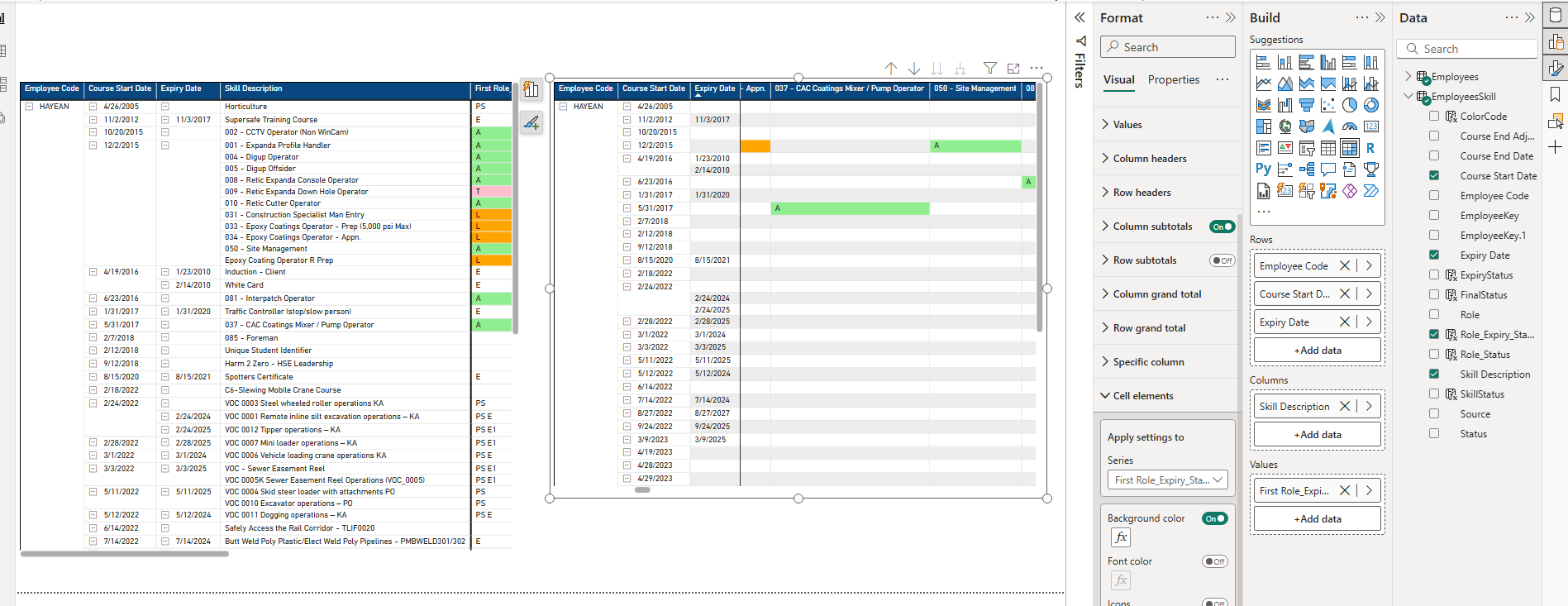Click Add data under Columns
The image size is (1568, 606).
click(x=1318, y=435)
